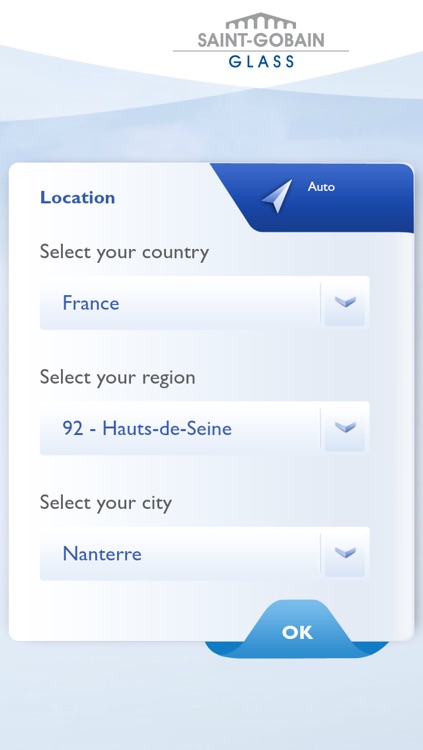Image resolution: width=423 pixels, height=750 pixels.
Task: Click the GLASS word beneath the logo
Action: click(x=261, y=61)
